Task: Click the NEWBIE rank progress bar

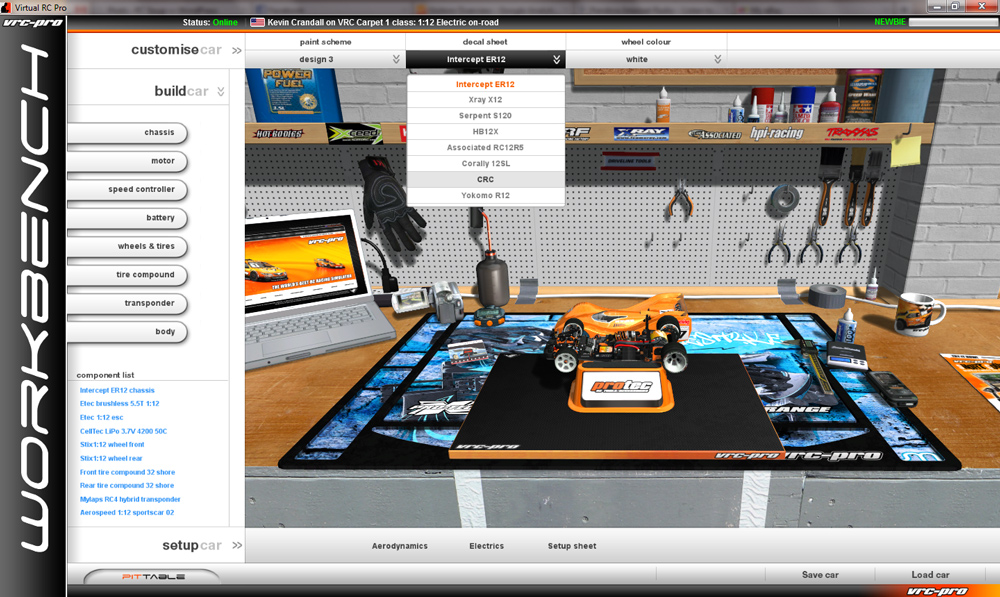Action: pyautogui.click(x=953, y=22)
